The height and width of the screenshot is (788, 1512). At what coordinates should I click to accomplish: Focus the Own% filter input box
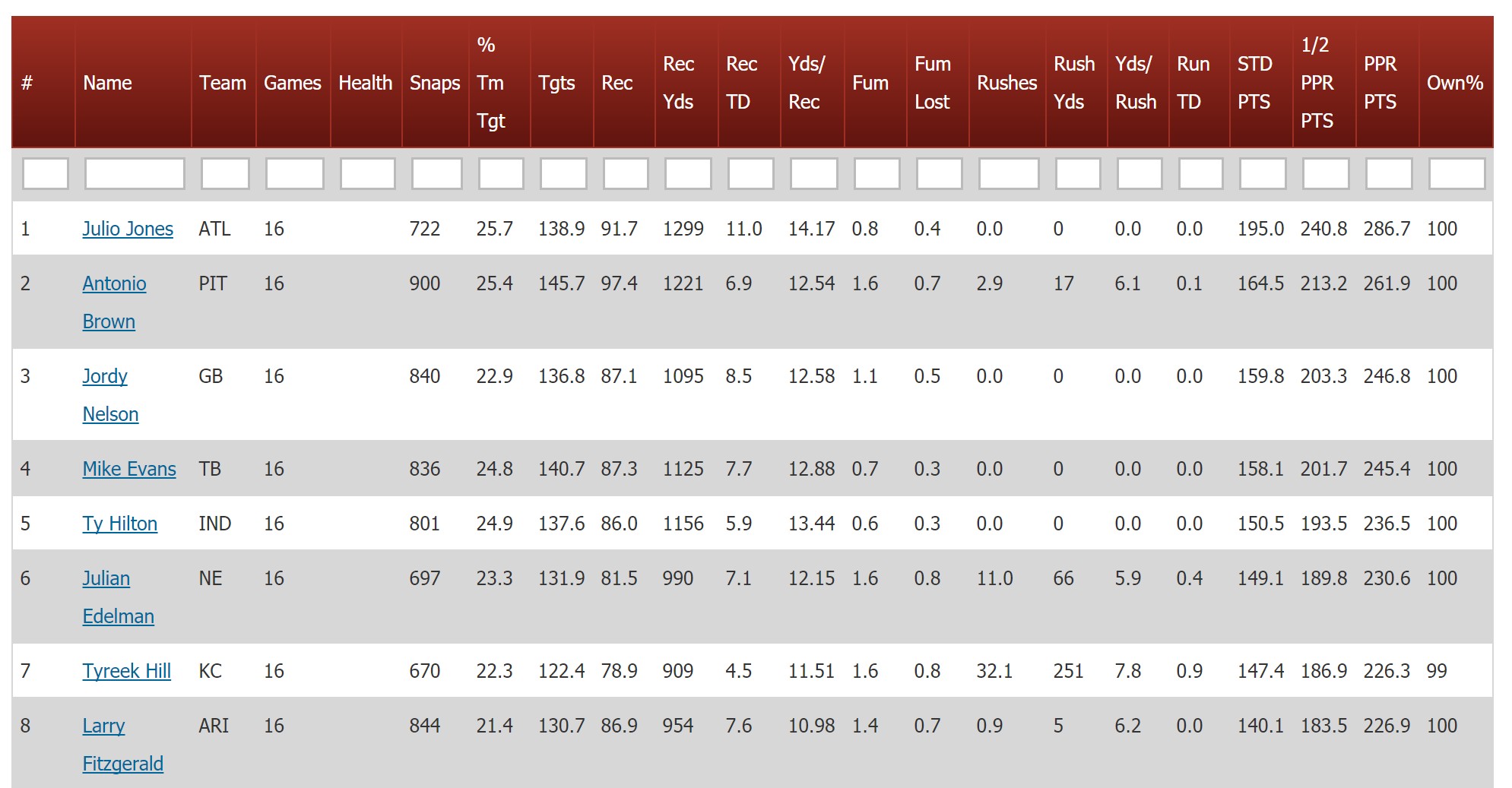coord(1457,173)
